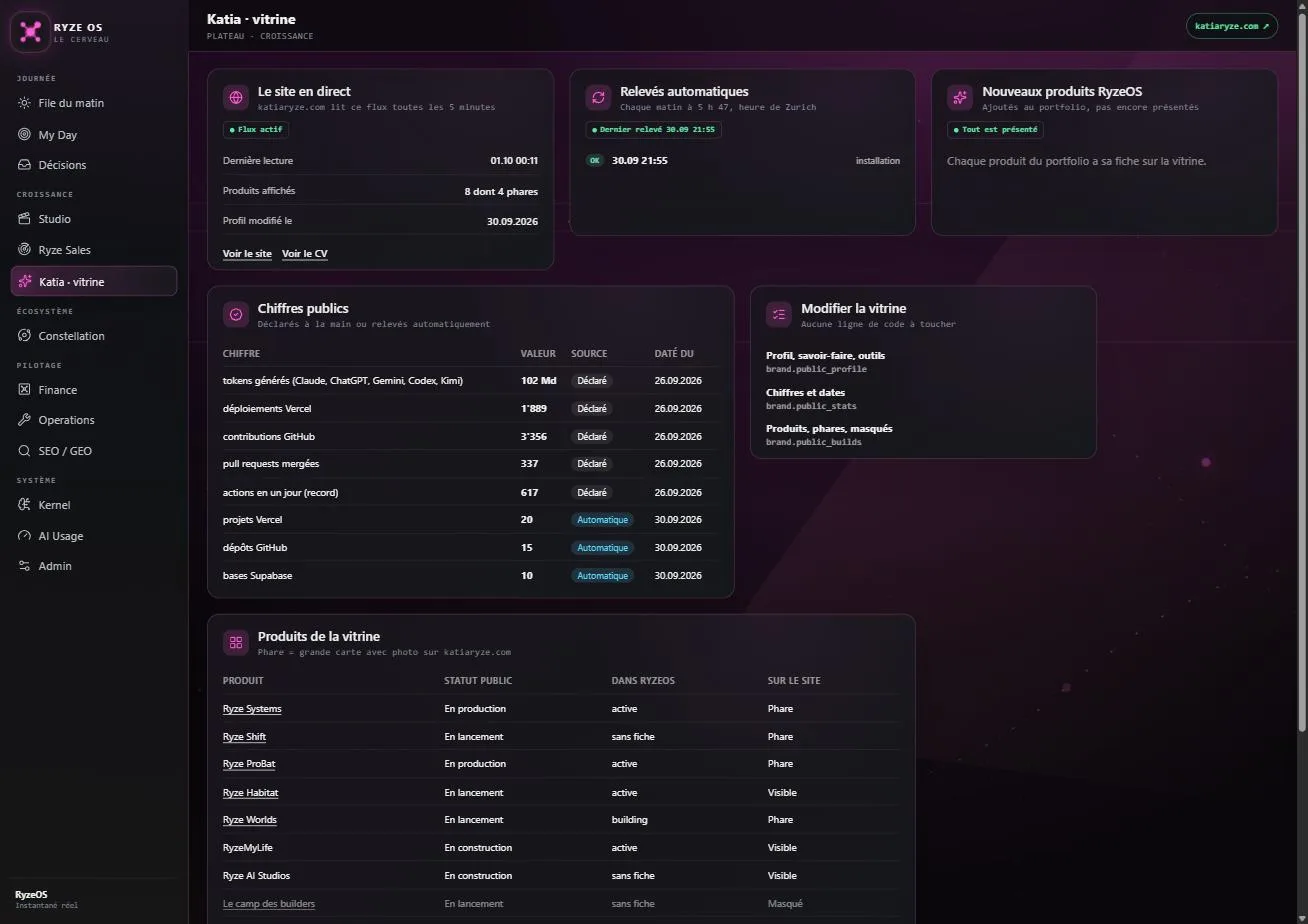Go to My Day in sidebar

tap(94, 134)
